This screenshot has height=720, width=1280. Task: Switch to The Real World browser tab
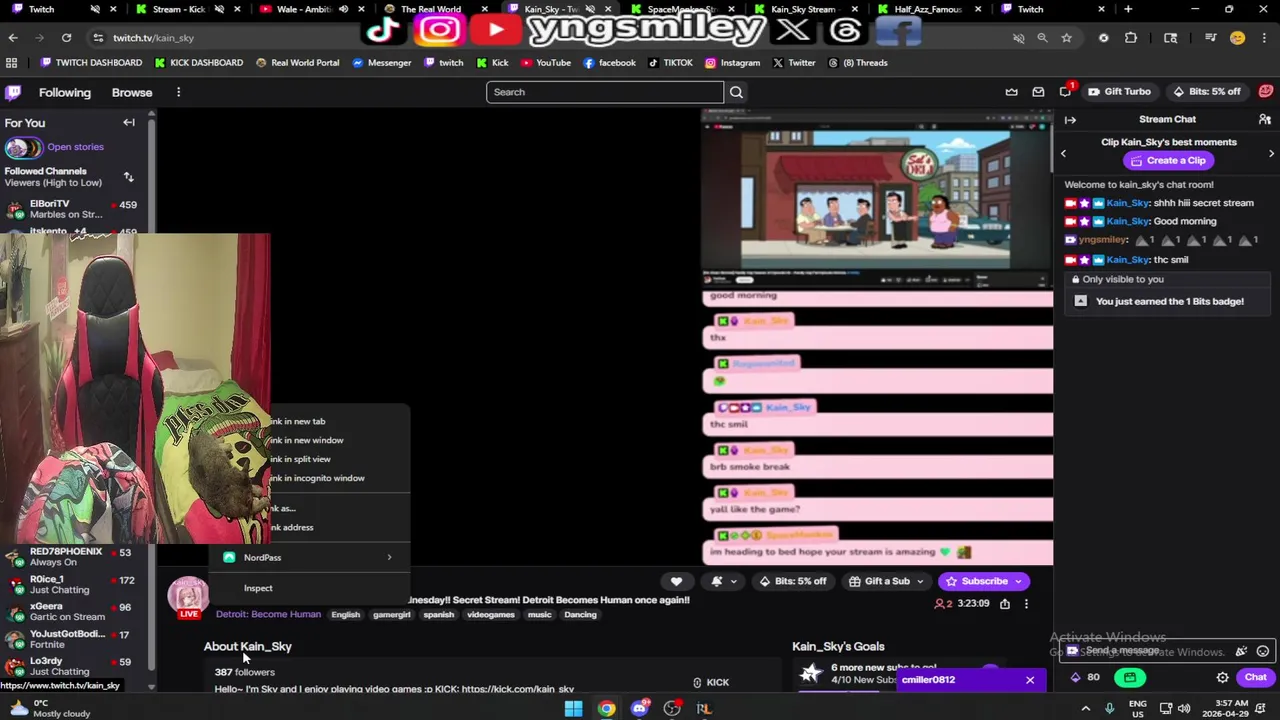pos(431,10)
